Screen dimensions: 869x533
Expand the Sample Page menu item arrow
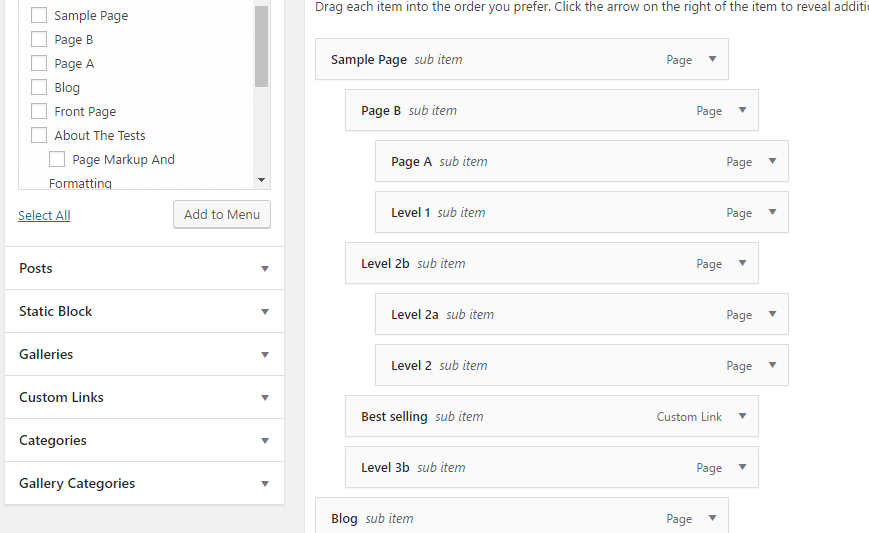click(x=713, y=59)
